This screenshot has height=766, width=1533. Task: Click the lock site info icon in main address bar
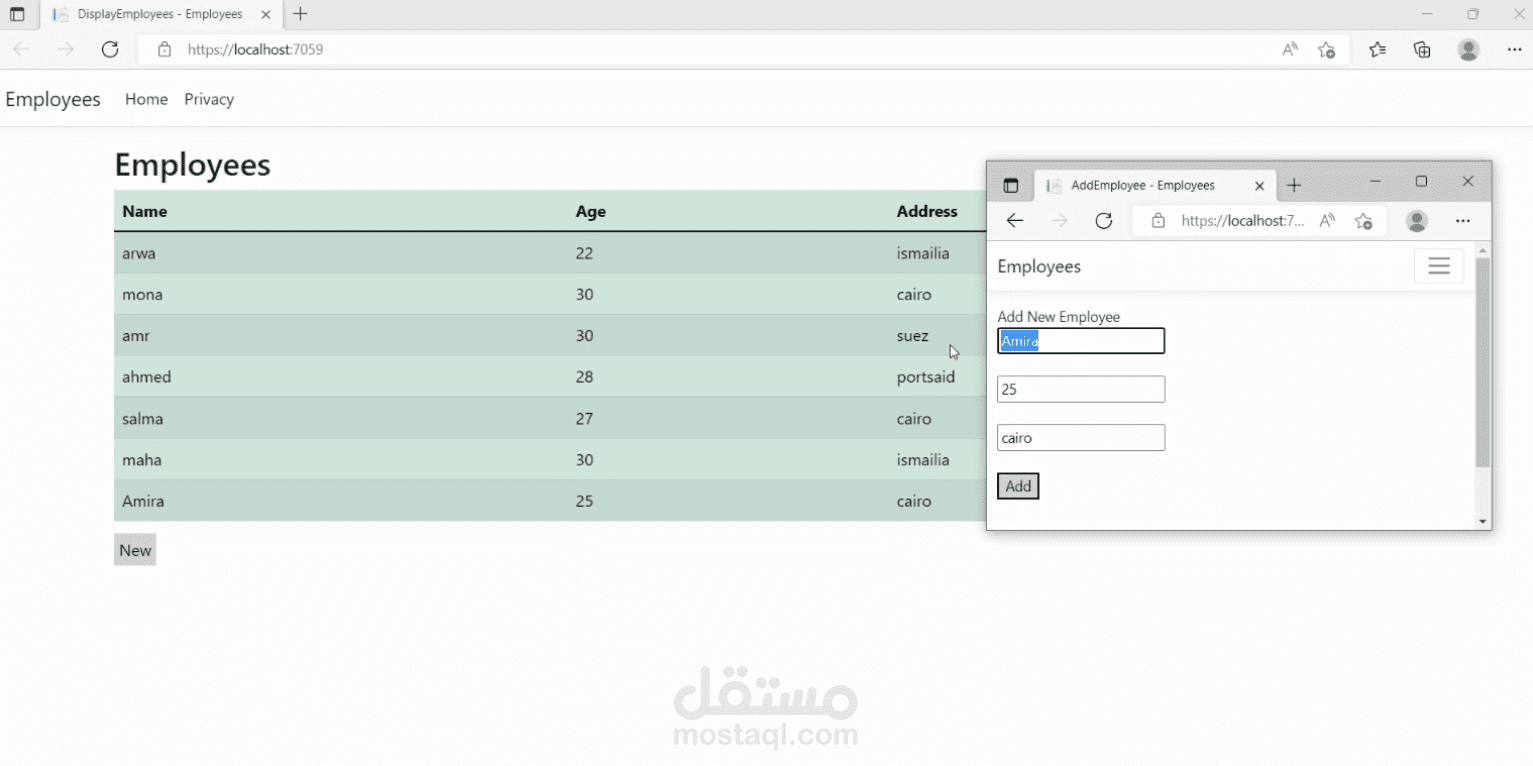(165, 49)
